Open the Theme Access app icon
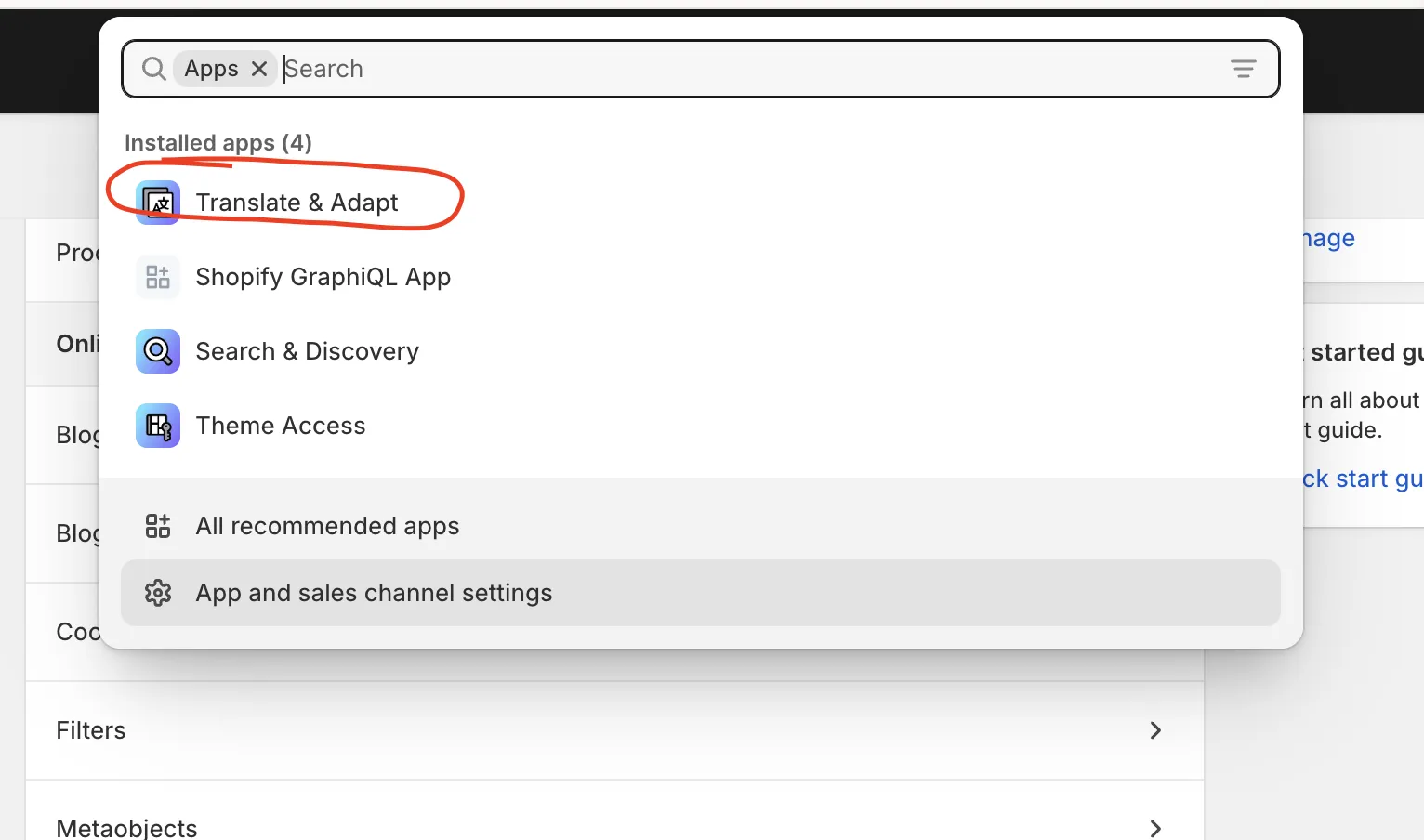 tap(157, 426)
